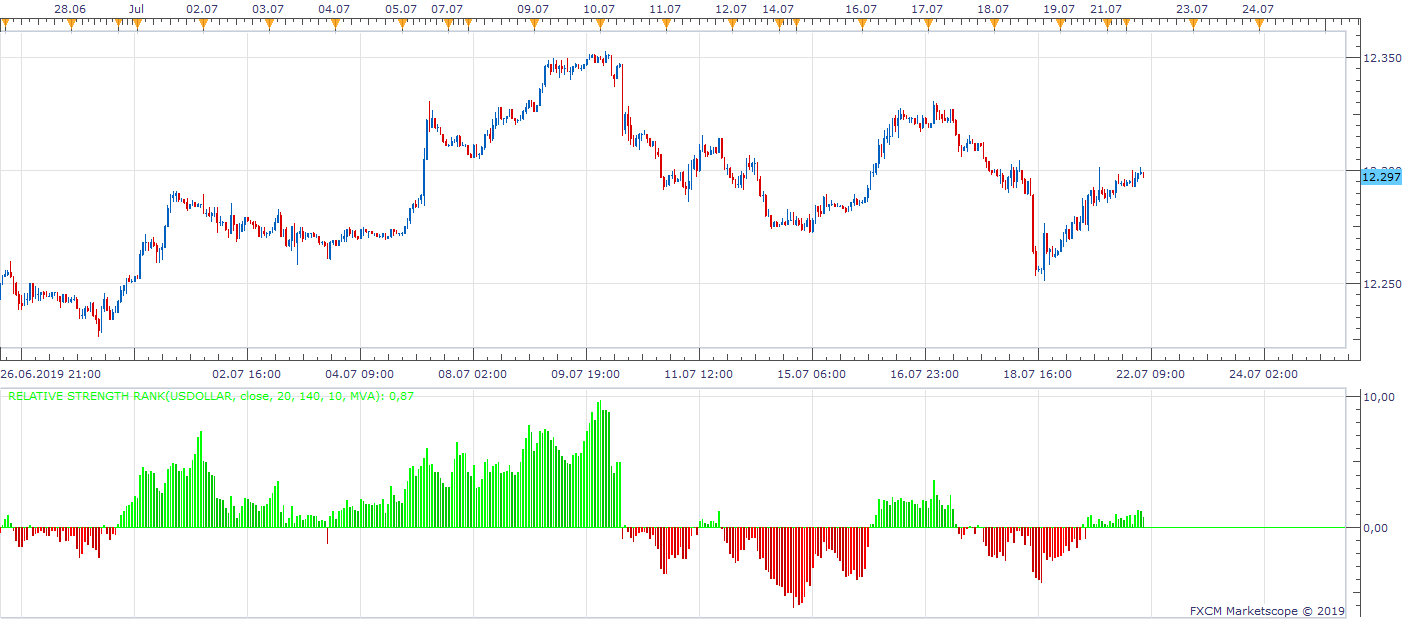Click the 12.250 price axis label
1418x619 pixels.
1382,283
